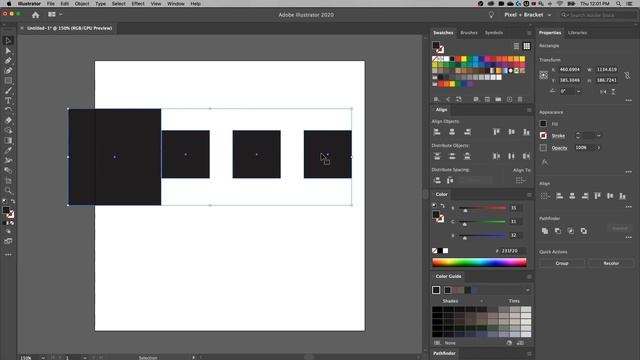This screenshot has width=640, height=360.
Task: Open the Object menu
Action: (82, 4)
